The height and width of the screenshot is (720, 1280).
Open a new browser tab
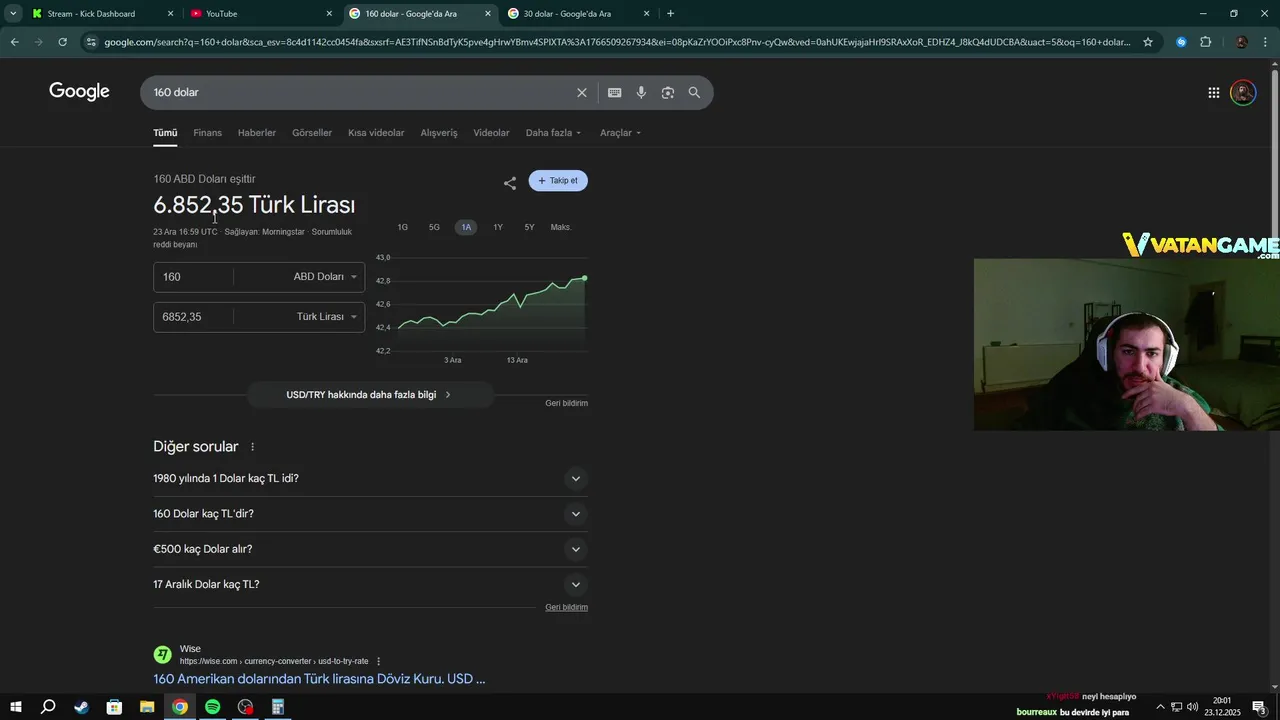(x=670, y=13)
